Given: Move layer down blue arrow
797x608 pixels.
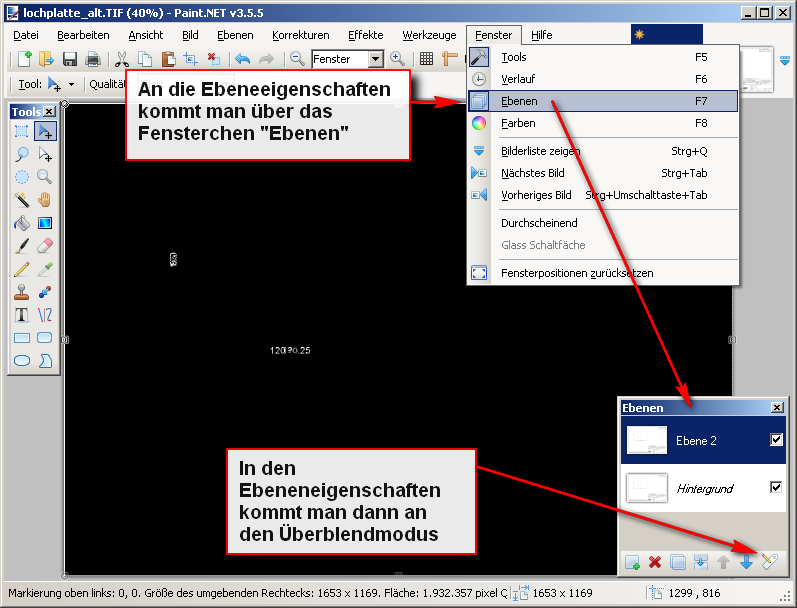Looking at the screenshot, I should [x=747, y=562].
